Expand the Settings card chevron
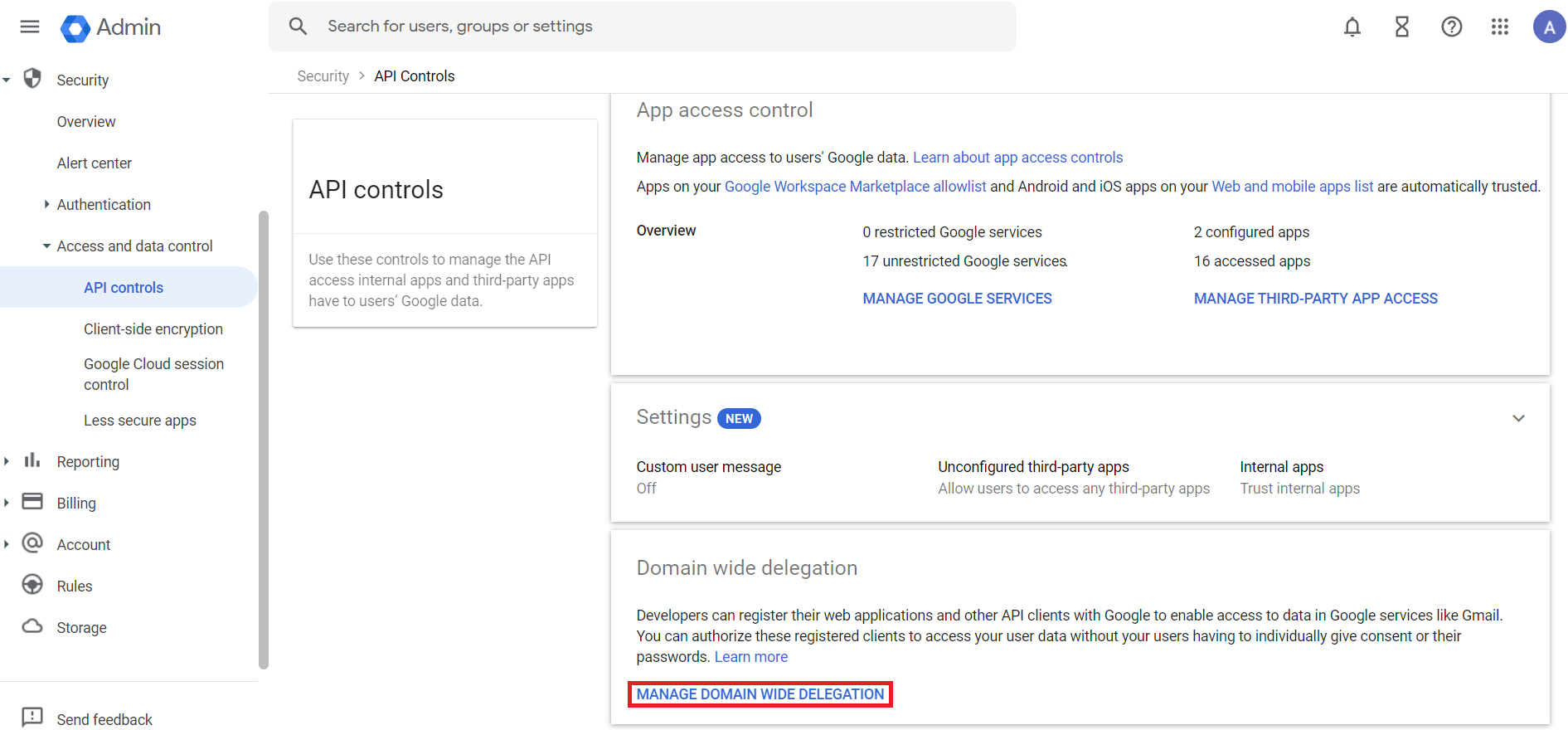 click(x=1518, y=418)
